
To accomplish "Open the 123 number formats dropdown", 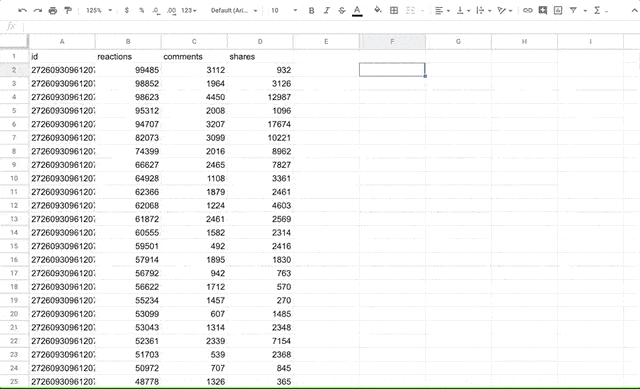I will pyautogui.click(x=189, y=11).
